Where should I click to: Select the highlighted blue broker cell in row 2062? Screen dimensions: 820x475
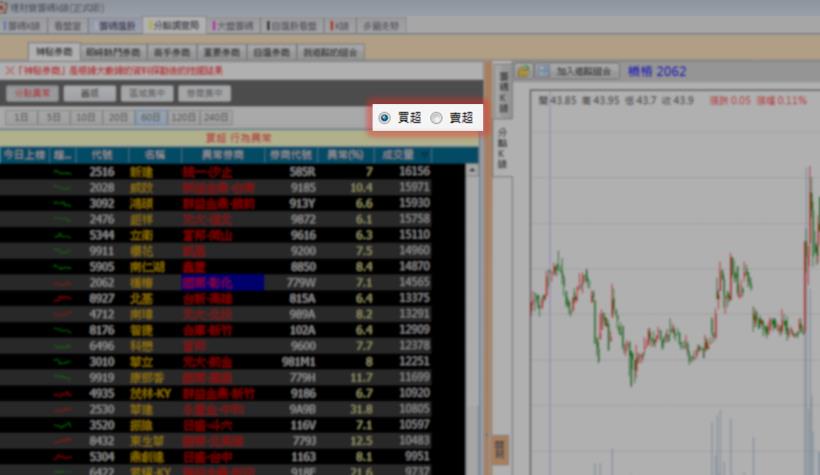pos(222,282)
